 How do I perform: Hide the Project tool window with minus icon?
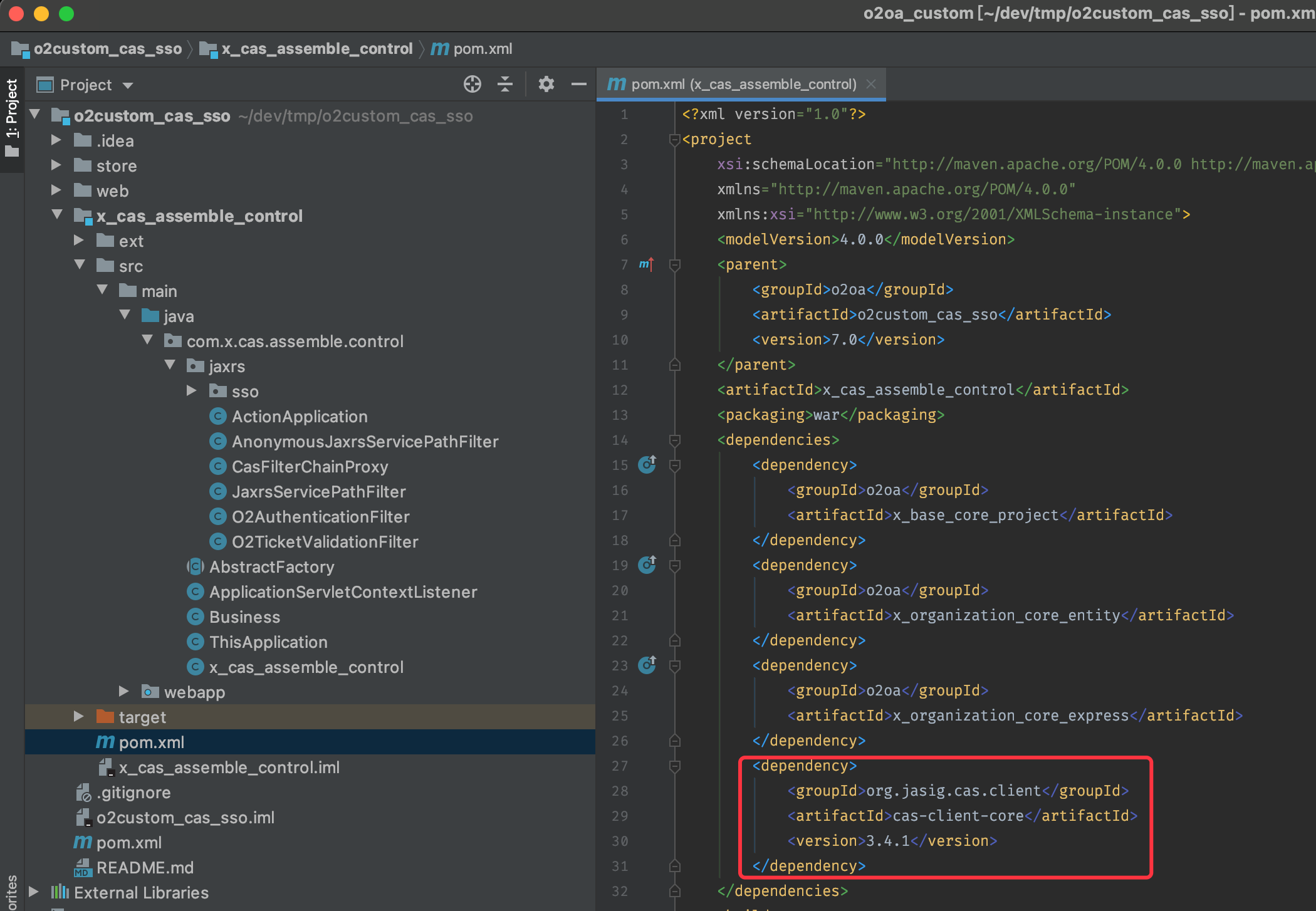point(578,84)
